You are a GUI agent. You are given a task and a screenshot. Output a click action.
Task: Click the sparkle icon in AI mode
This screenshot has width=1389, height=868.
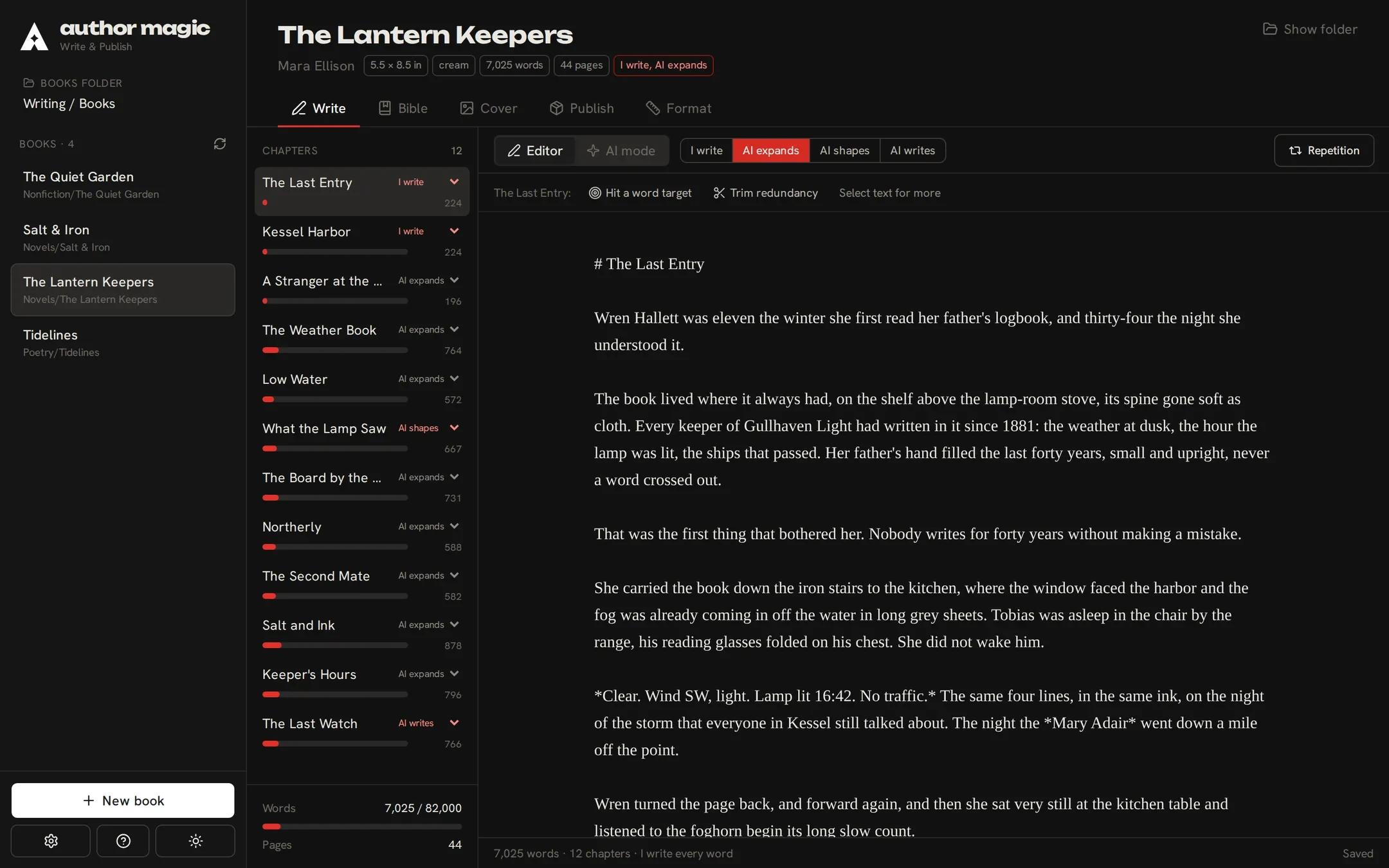click(593, 150)
